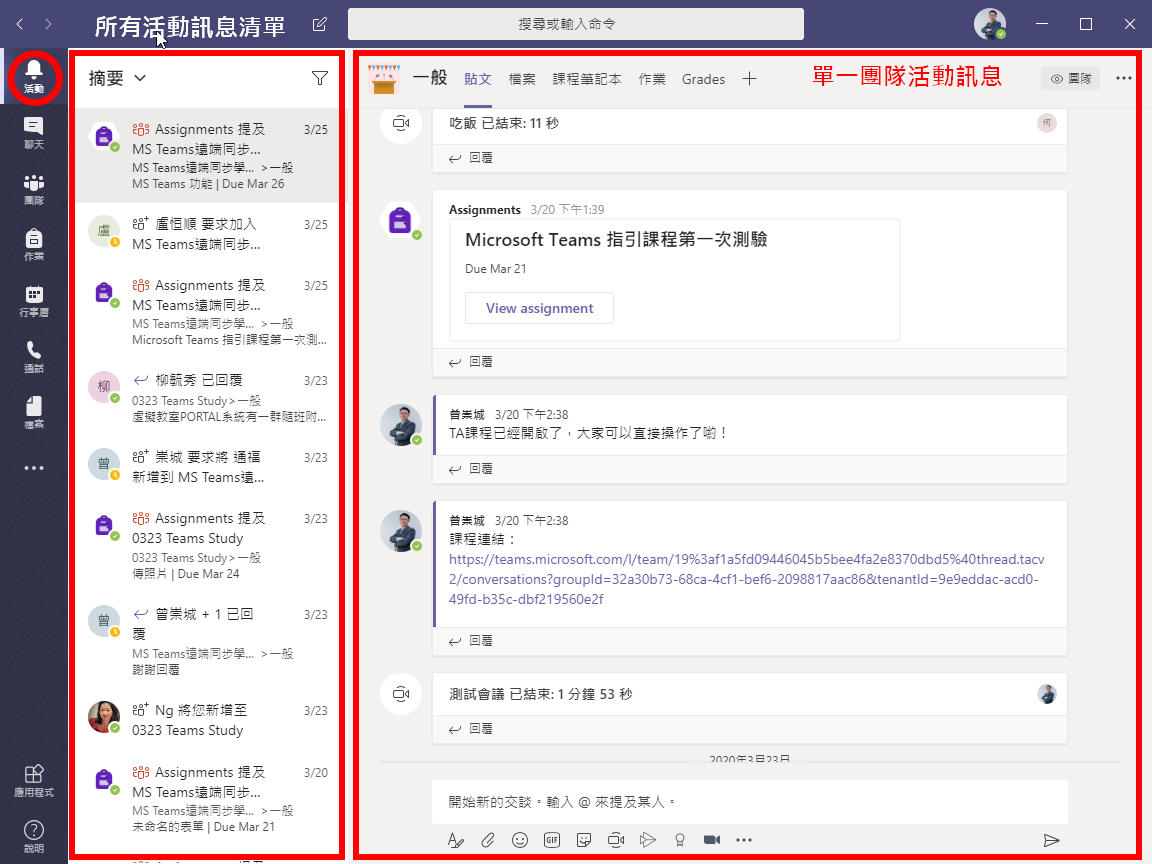The width and height of the screenshot is (1152, 864).
Task: Click the general channel team avatar icon
Action: point(384,79)
